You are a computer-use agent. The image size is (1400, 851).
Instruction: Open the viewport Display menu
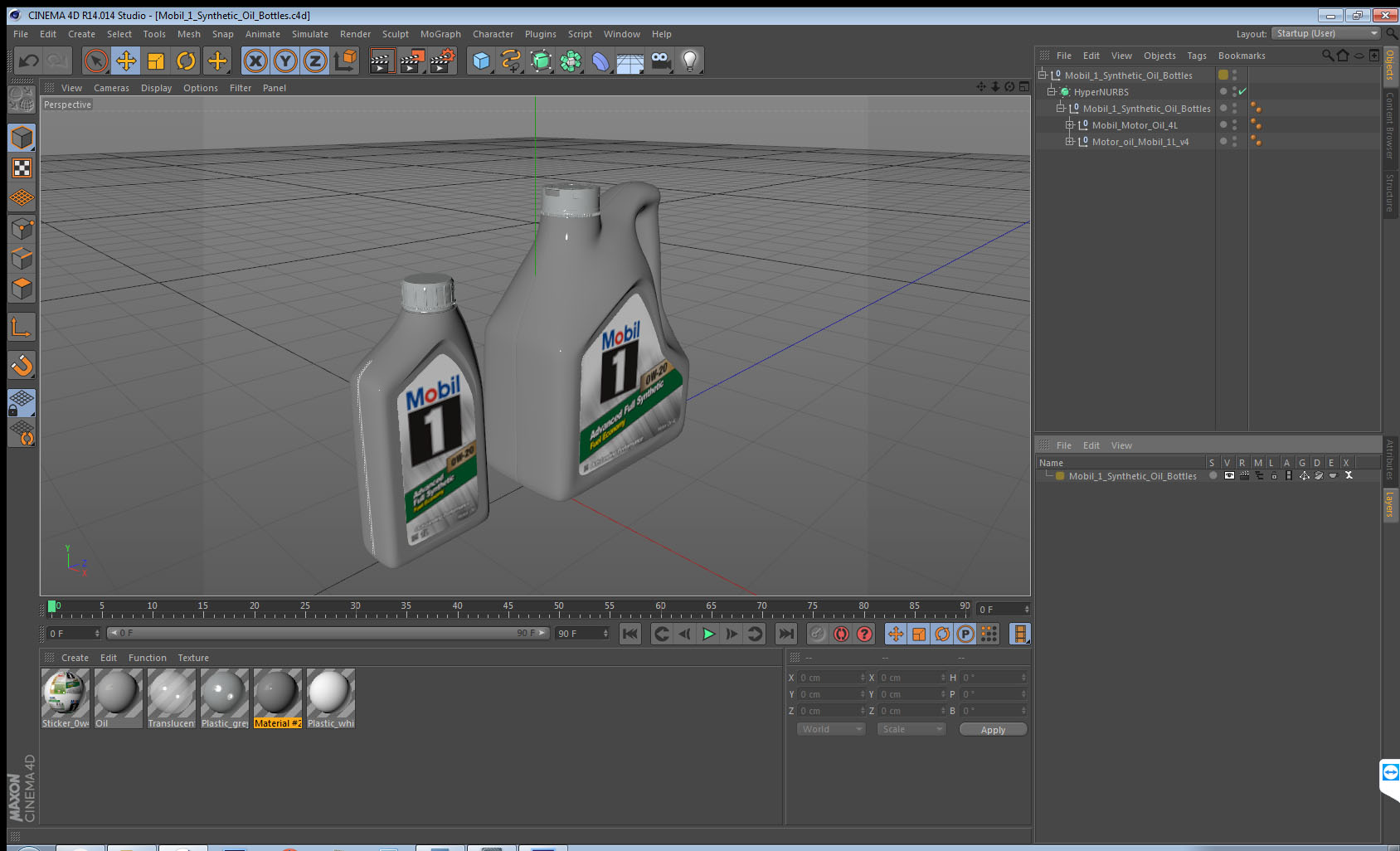pos(156,88)
